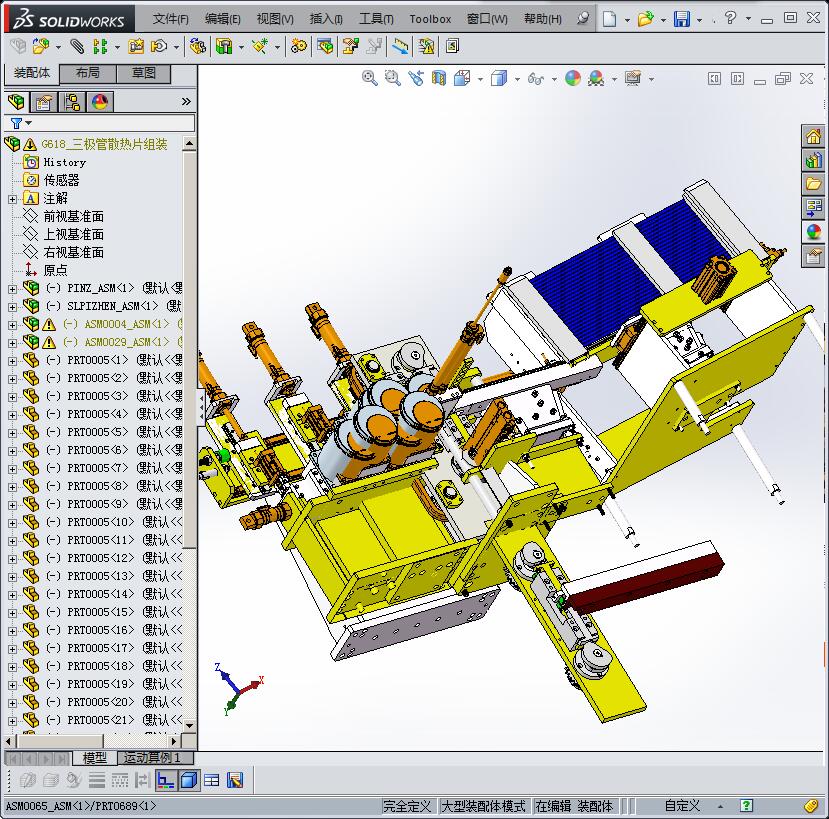The width and height of the screenshot is (829, 819).
Task: Open the Apply Scene dropdown arrow
Action: point(614,79)
